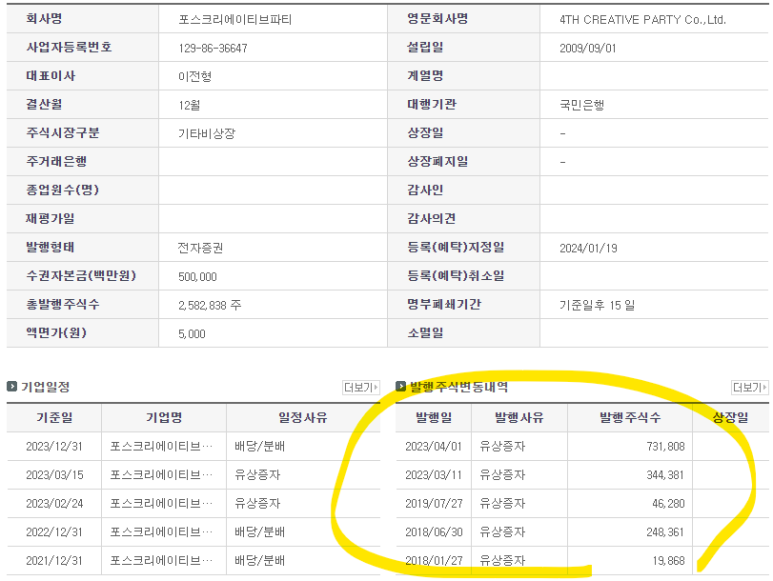This screenshot has height=581, width=773.
Task: Click the 명부폐쇄기간 row label
Action: point(444,305)
